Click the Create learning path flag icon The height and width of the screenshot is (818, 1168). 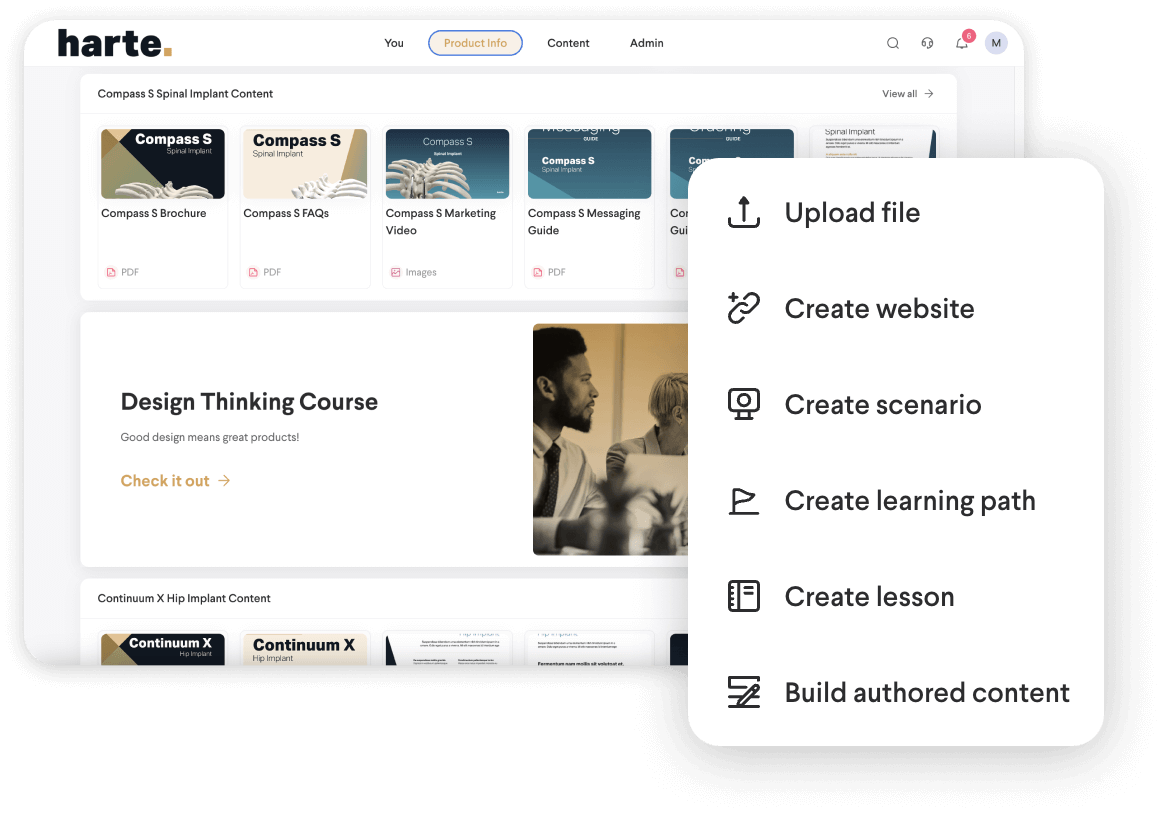743,501
